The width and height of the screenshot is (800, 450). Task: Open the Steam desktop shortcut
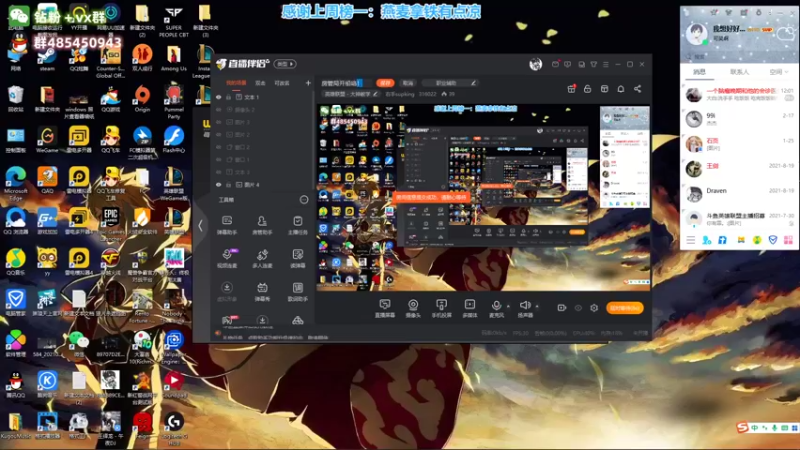click(x=47, y=59)
